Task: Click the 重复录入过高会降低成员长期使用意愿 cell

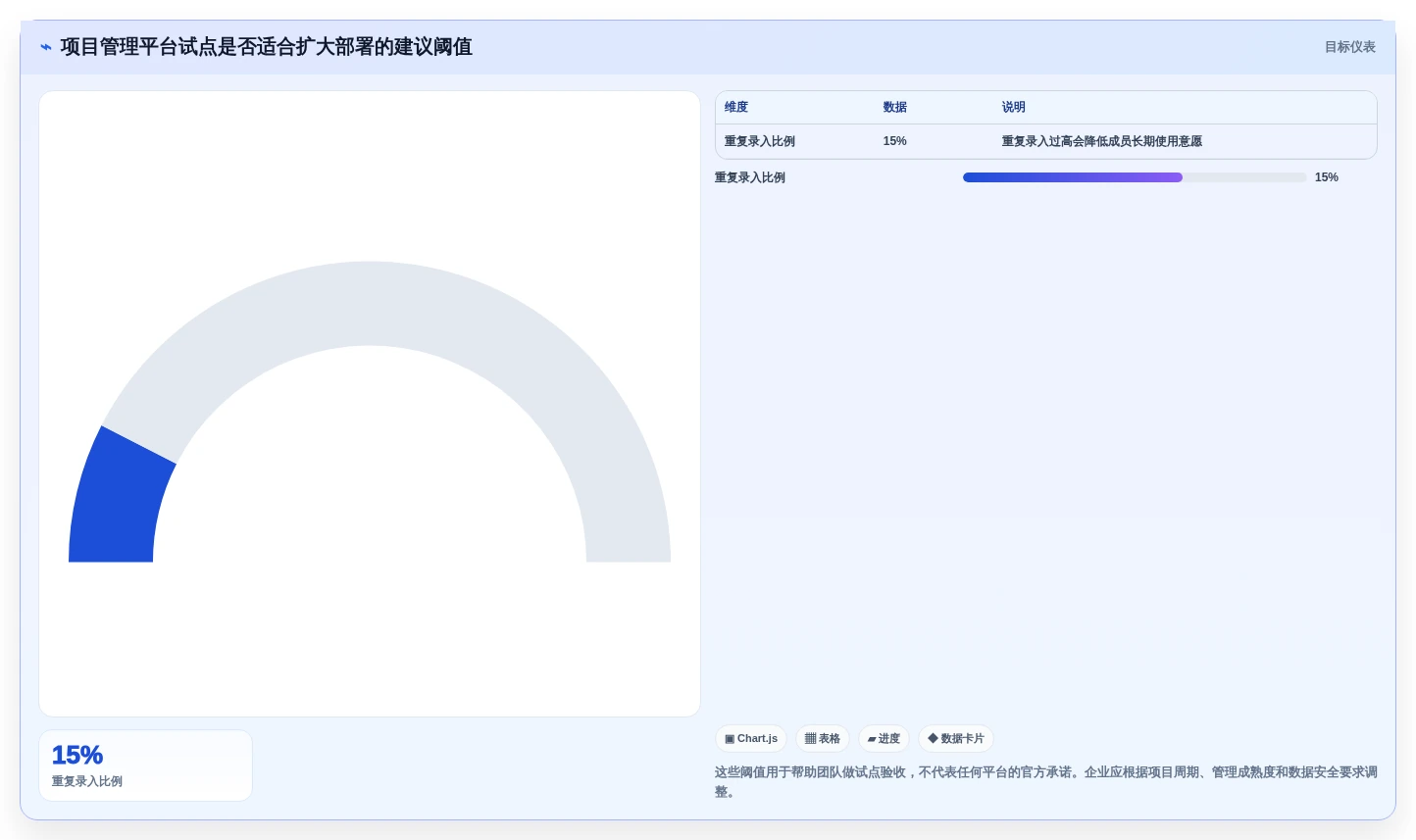Action: (1102, 142)
